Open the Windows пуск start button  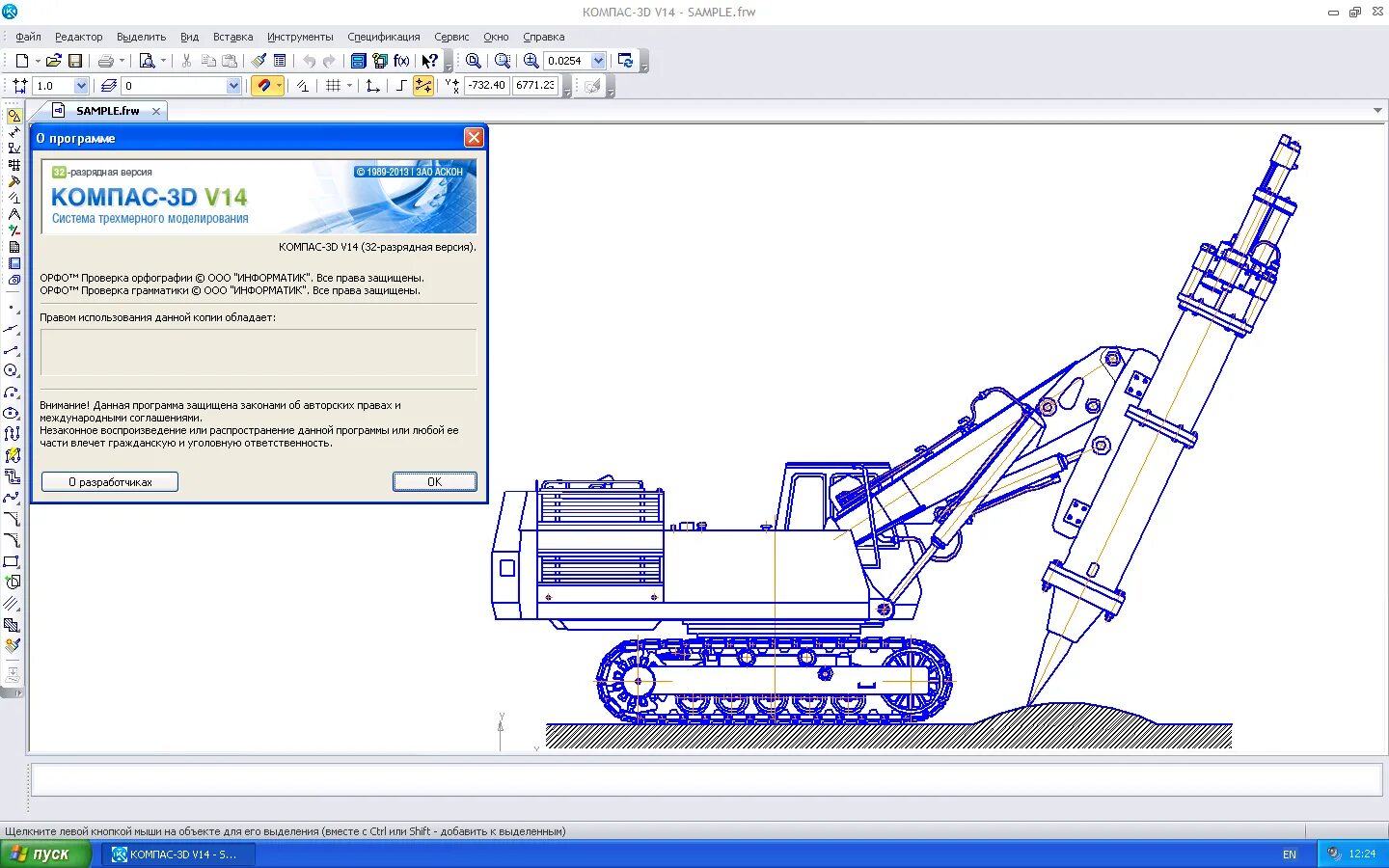point(45,854)
